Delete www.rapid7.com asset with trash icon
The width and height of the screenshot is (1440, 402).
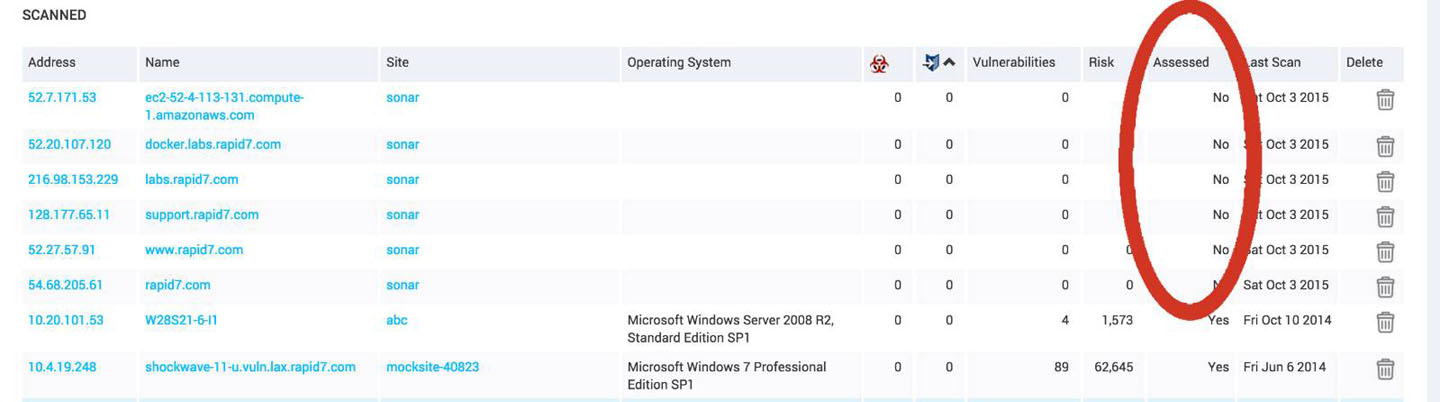click(x=1385, y=251)
